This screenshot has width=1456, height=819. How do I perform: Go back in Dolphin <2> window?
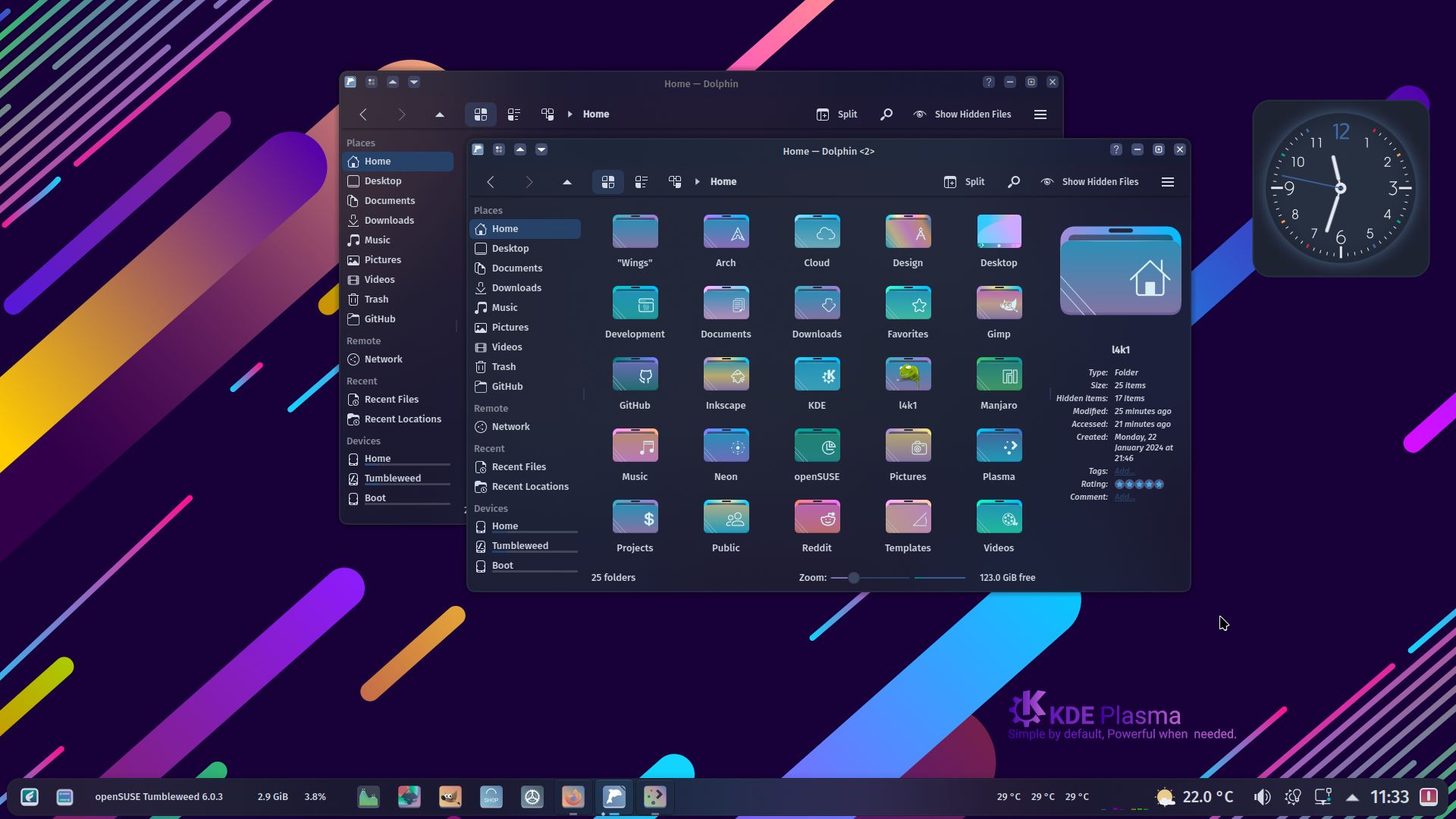(491, 182)
